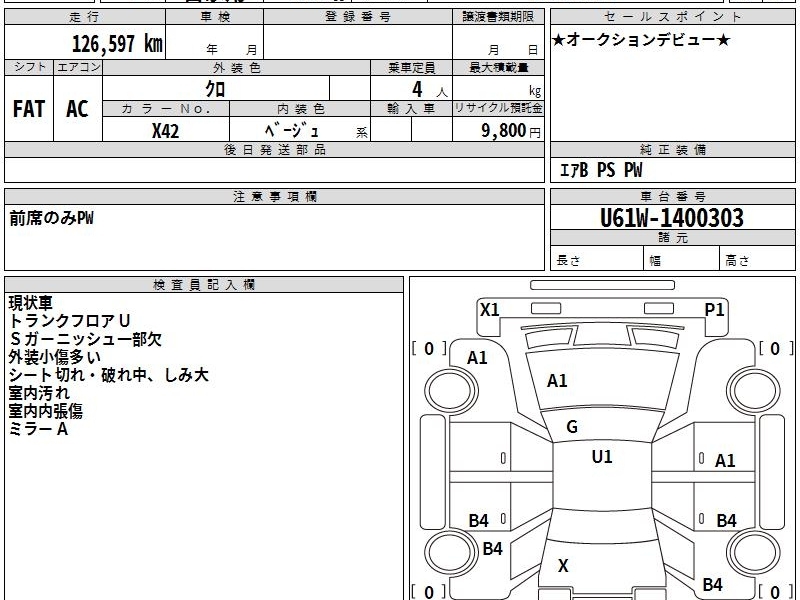Click the chassis number U61W-1400303

672,218
